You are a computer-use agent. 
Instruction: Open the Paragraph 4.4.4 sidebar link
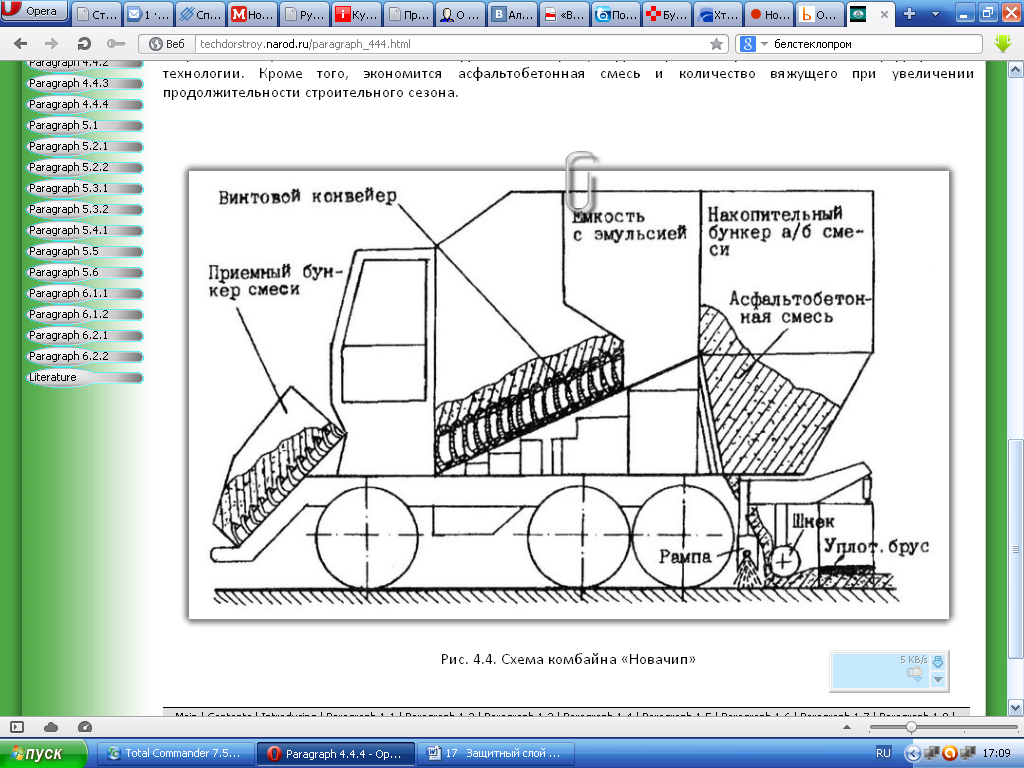[84, 104]
